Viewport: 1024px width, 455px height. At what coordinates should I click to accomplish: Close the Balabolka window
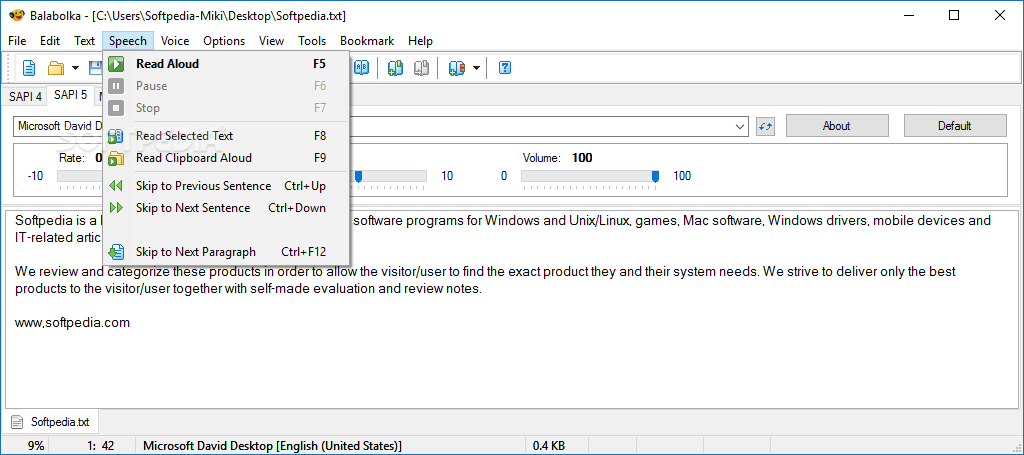click(x=999, y=15)
